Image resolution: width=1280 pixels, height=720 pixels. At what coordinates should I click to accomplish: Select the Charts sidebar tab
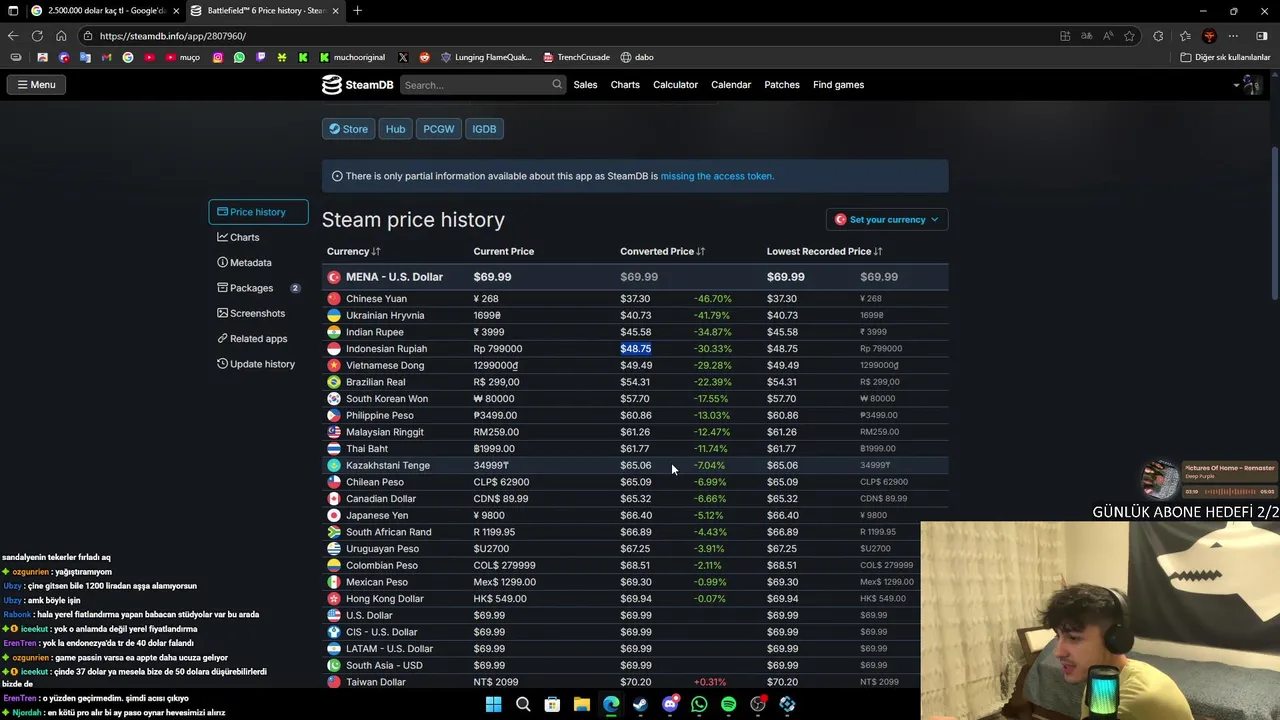coord(238,237)
